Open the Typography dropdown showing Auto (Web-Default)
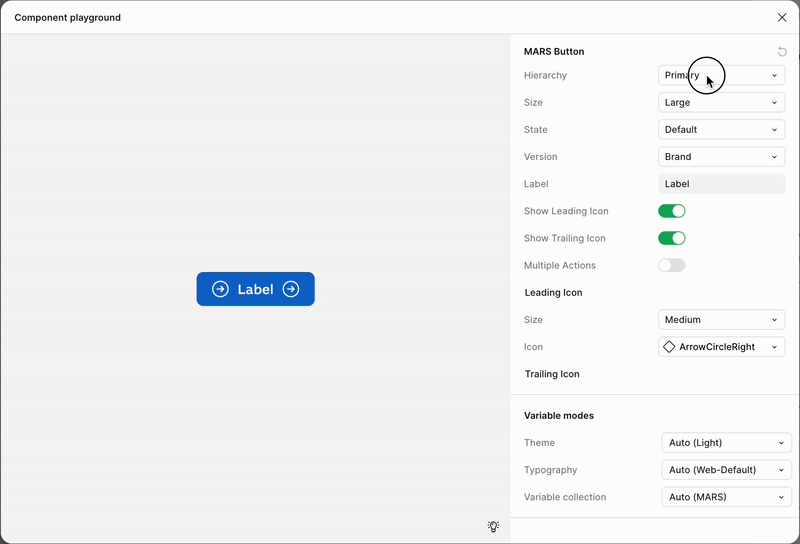 click(x=727, y=469)
